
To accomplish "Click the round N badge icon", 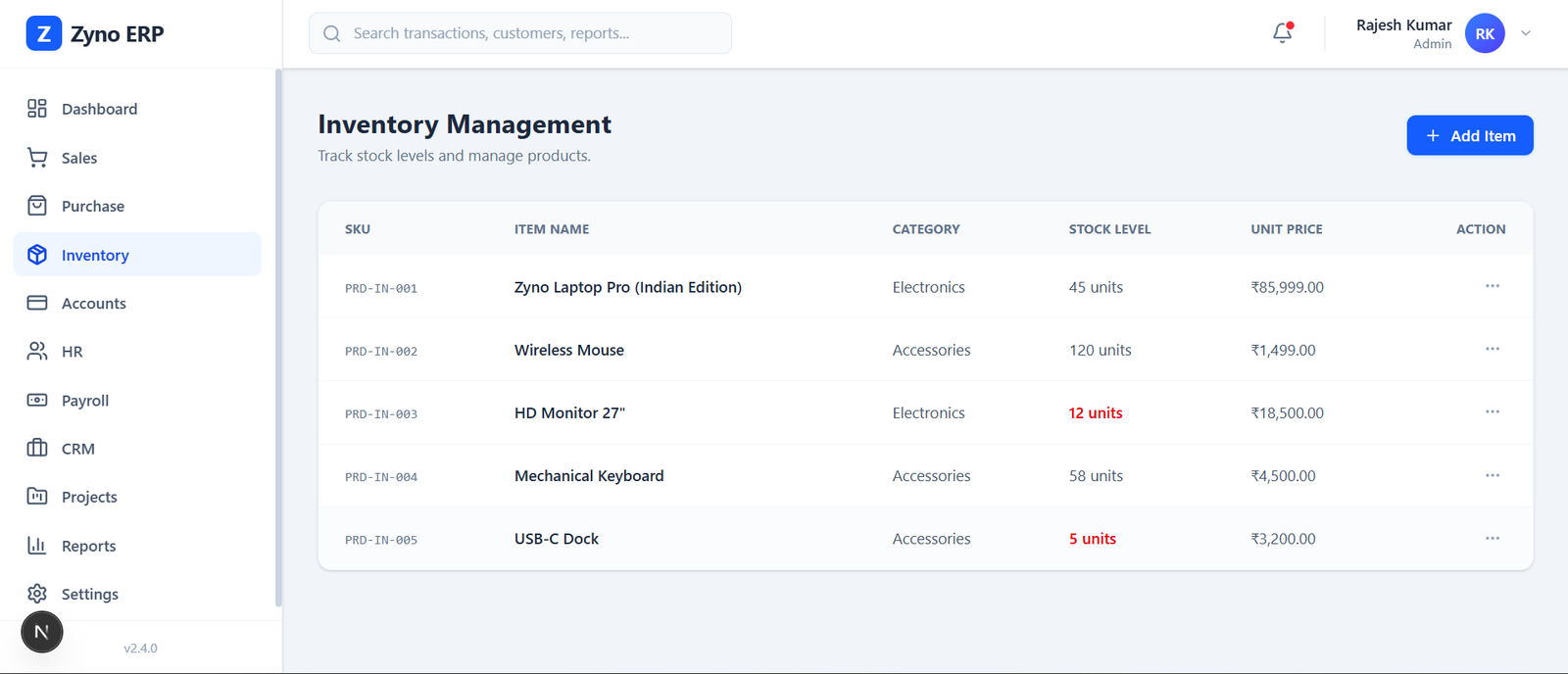I will [x=42, y=632].
